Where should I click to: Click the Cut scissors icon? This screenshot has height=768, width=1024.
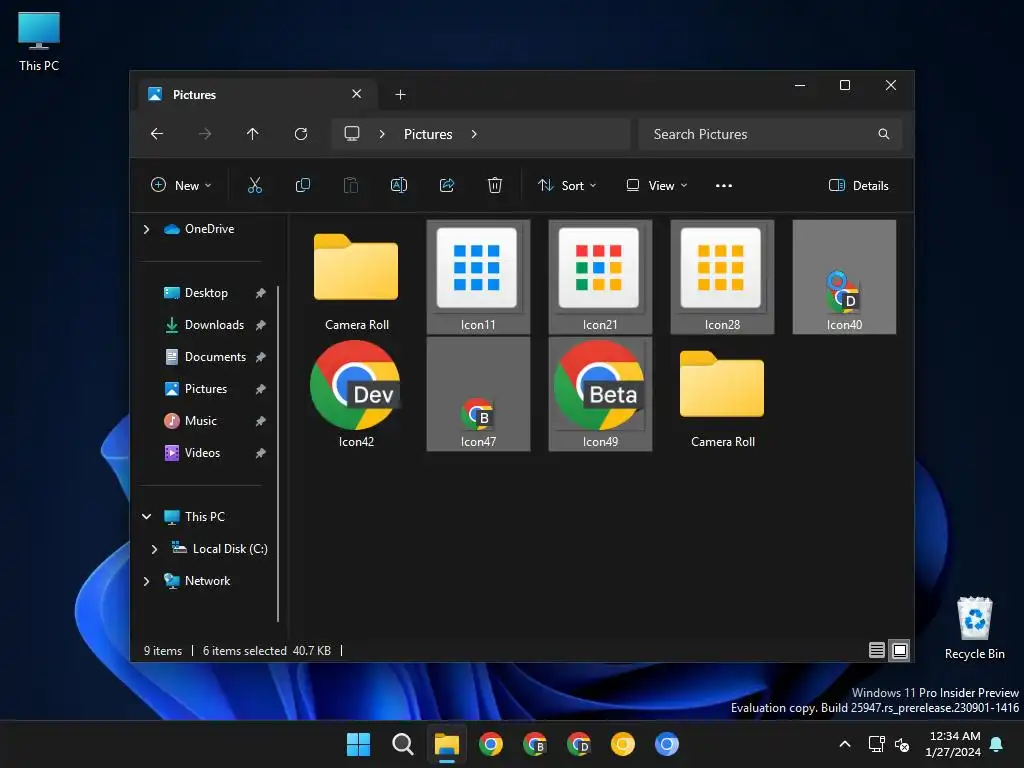pyautogui.click(x=255, y=185)
